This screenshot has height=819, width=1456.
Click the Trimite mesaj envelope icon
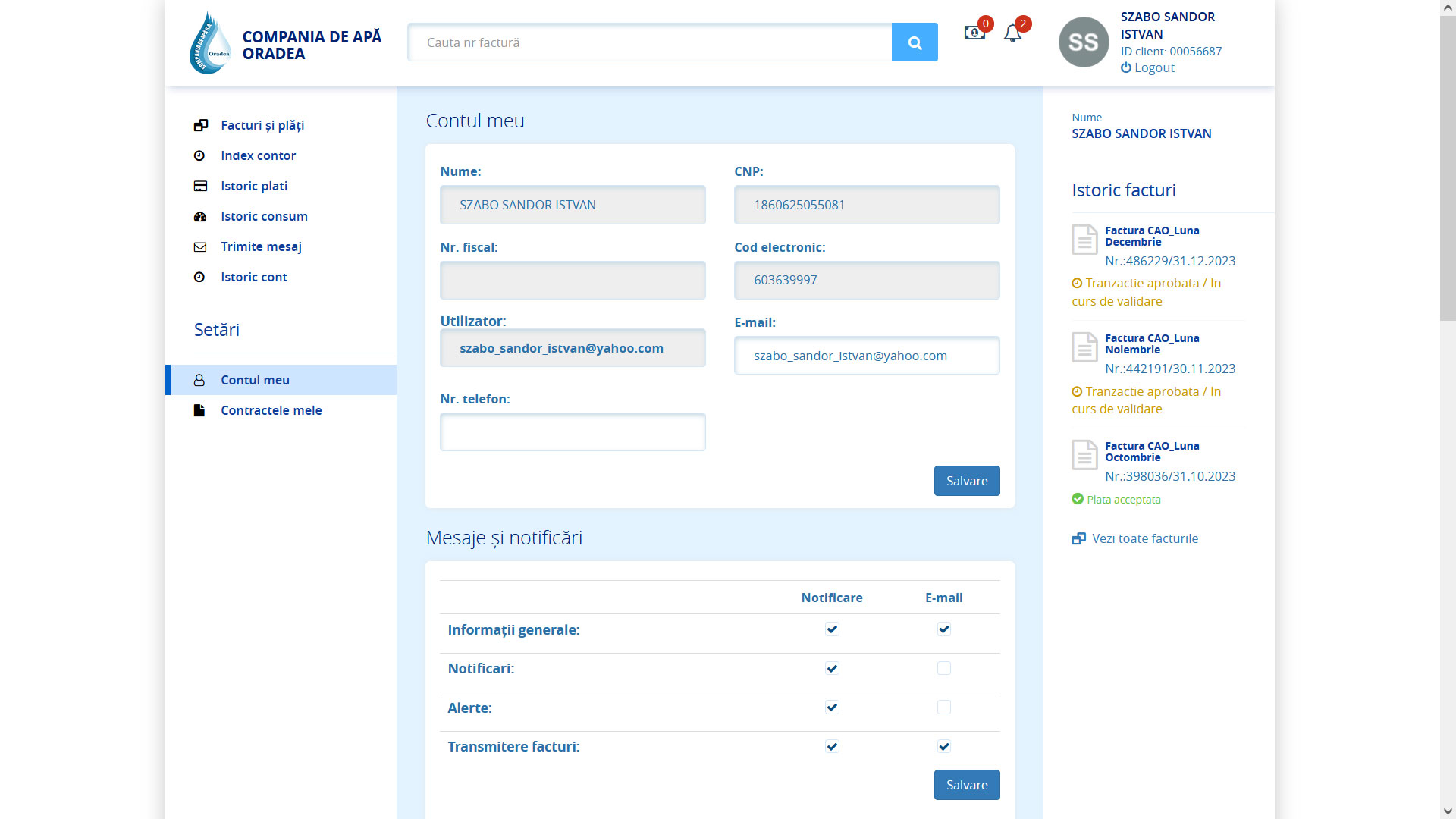point(200,247)
